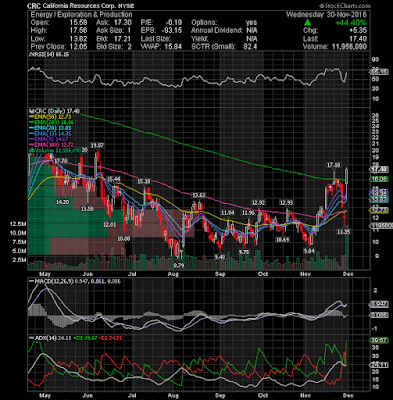Click the Energy / Exploration & Production sector
Screen dimensions: 393x400
click(x=81, y=15)
